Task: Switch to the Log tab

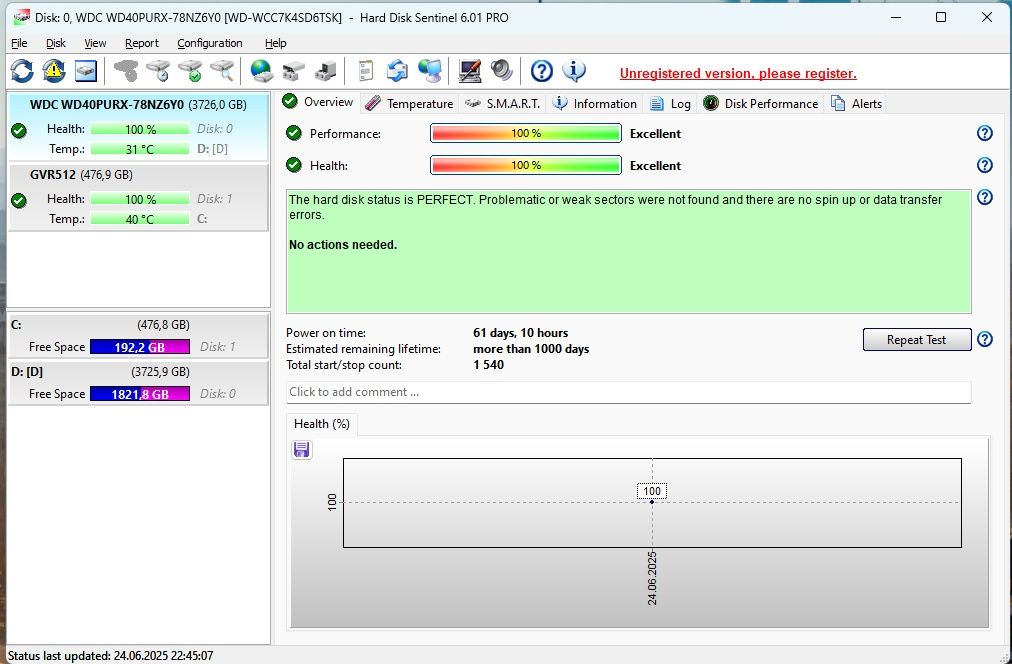Action: 671,104
